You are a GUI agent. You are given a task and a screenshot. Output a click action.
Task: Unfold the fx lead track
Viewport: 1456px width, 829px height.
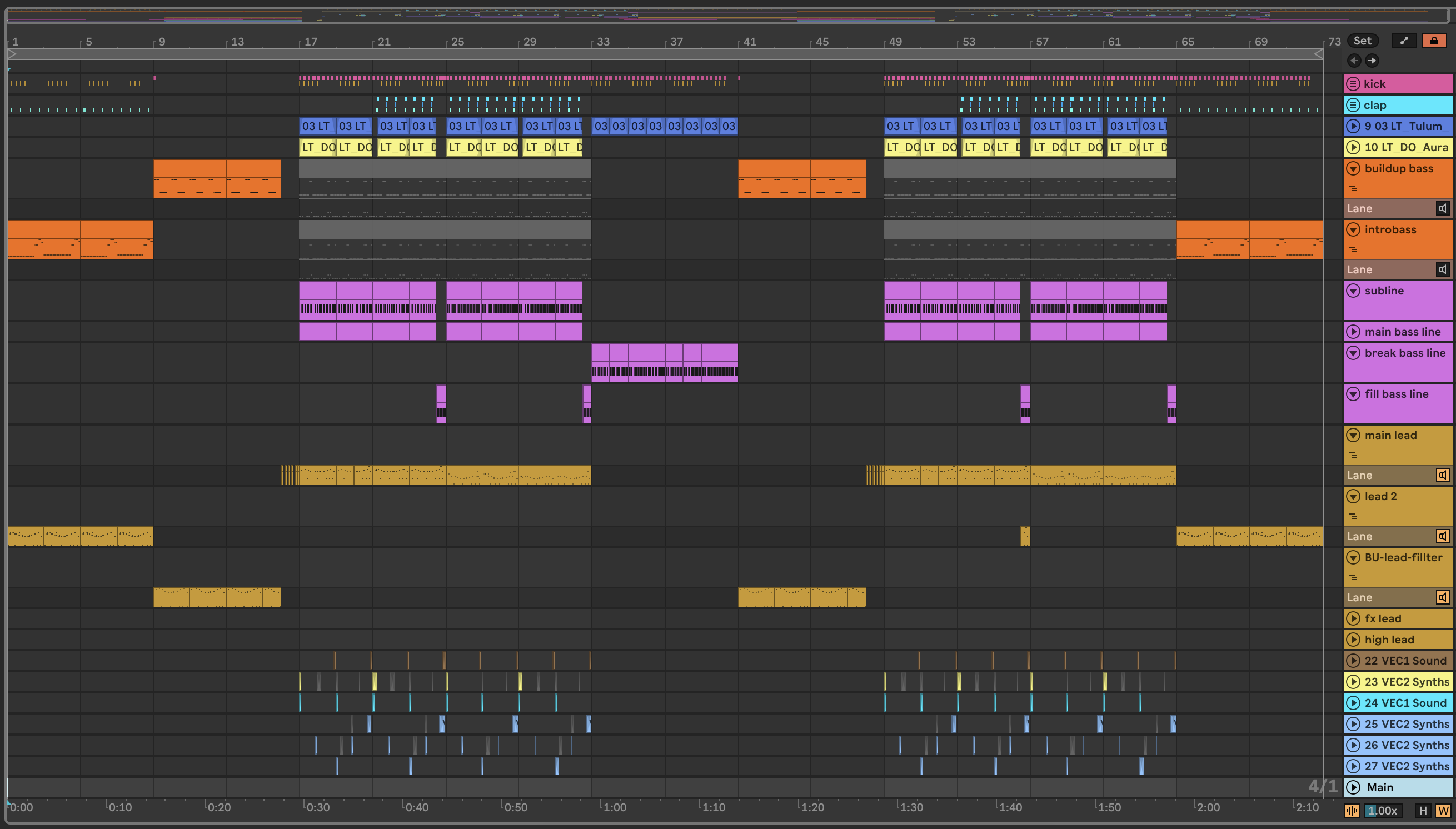tap(1354, 618)
